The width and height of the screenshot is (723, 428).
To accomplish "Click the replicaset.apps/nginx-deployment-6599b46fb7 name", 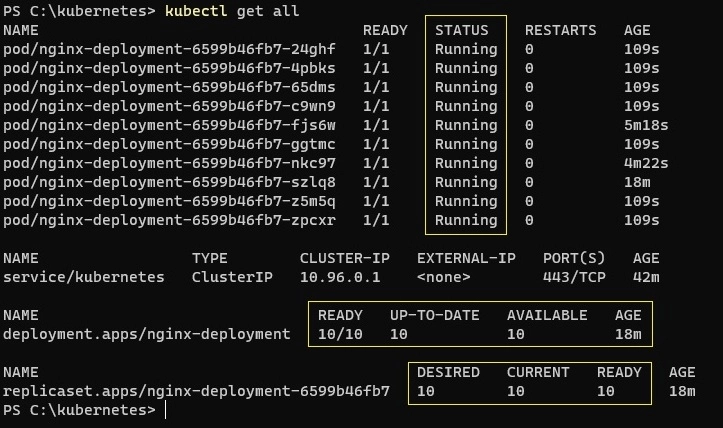I will pos(196,391).
